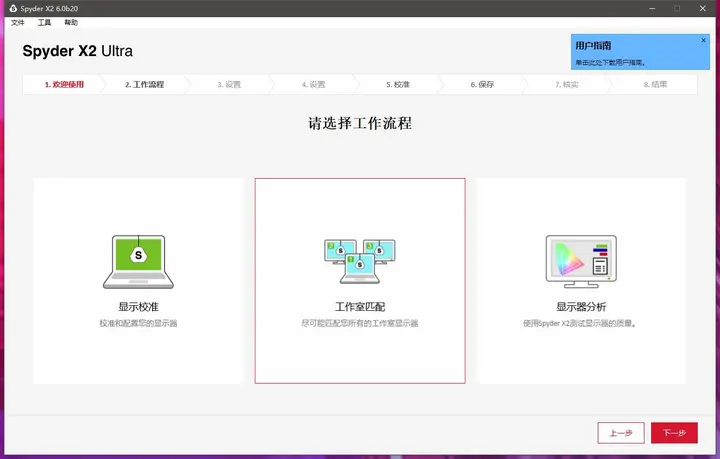Go to step 5. 校准
Screen dimensions: 720x459
398,84
